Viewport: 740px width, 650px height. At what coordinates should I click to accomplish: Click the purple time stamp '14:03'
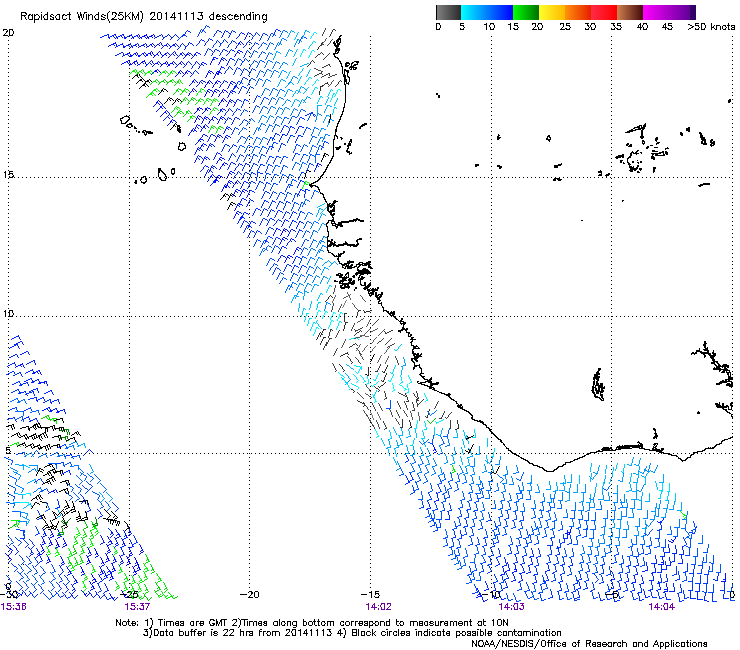(512, 606)
